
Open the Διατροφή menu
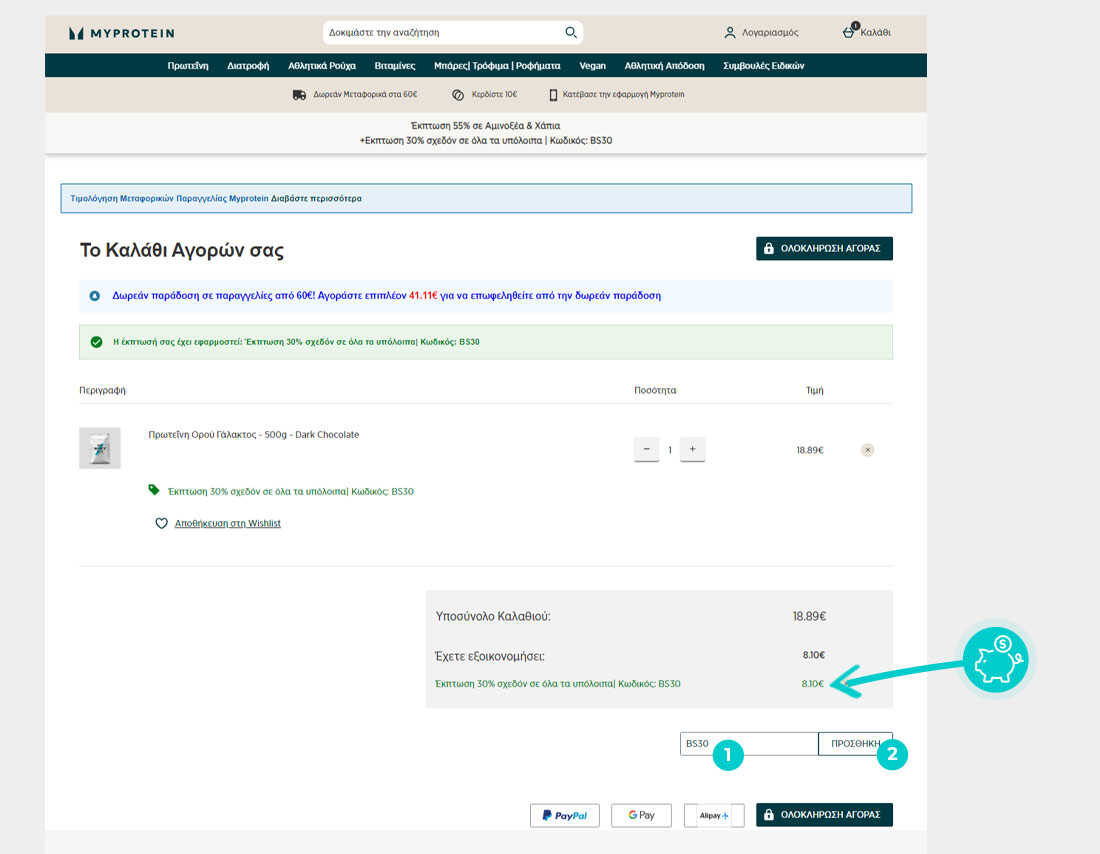point(248,65)
